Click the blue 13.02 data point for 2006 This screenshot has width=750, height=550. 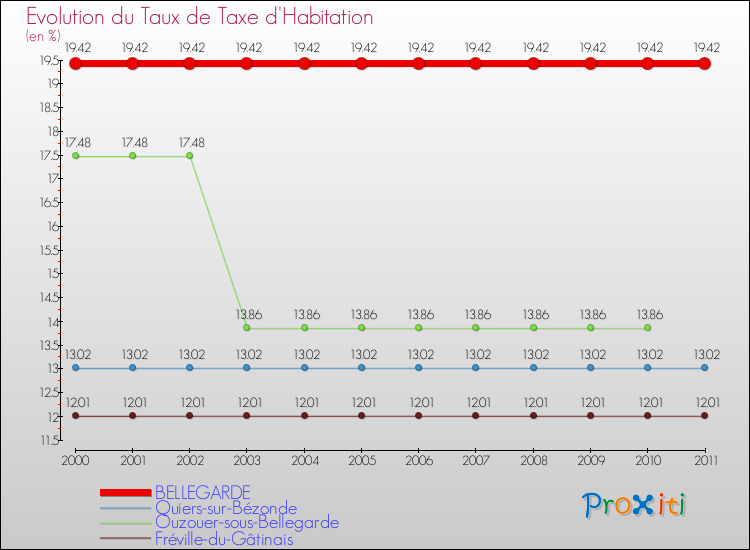pyautogui.click(x=419, y=368)
